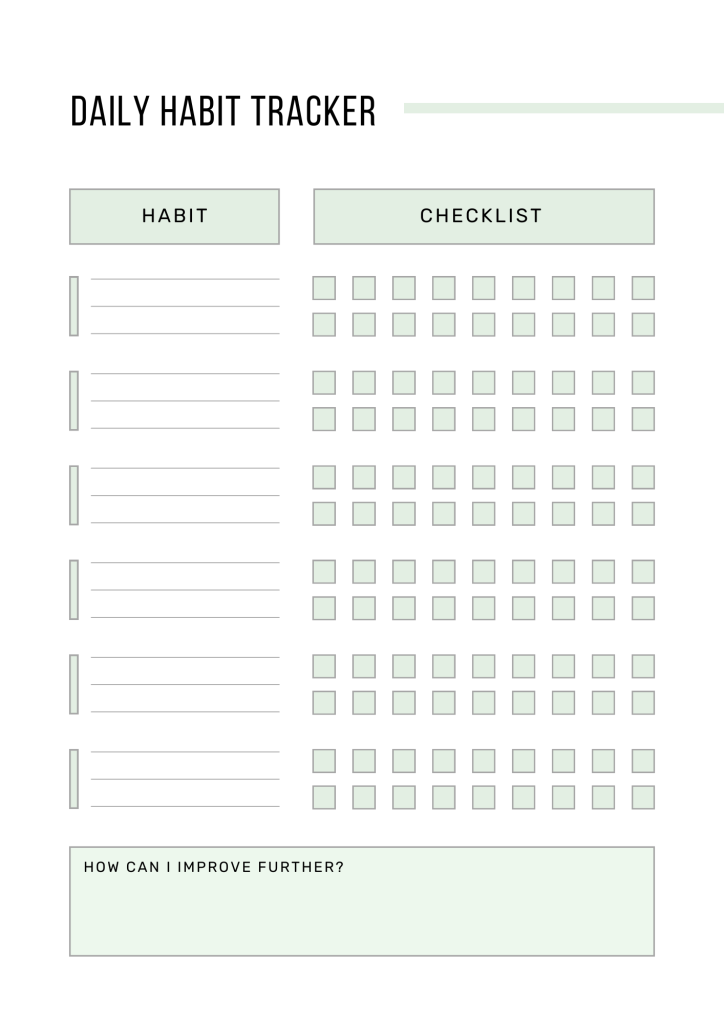Click the 'Daily Habit Tracker' title
Screen dimensions: 724x1024
click(x=223, y=112)
